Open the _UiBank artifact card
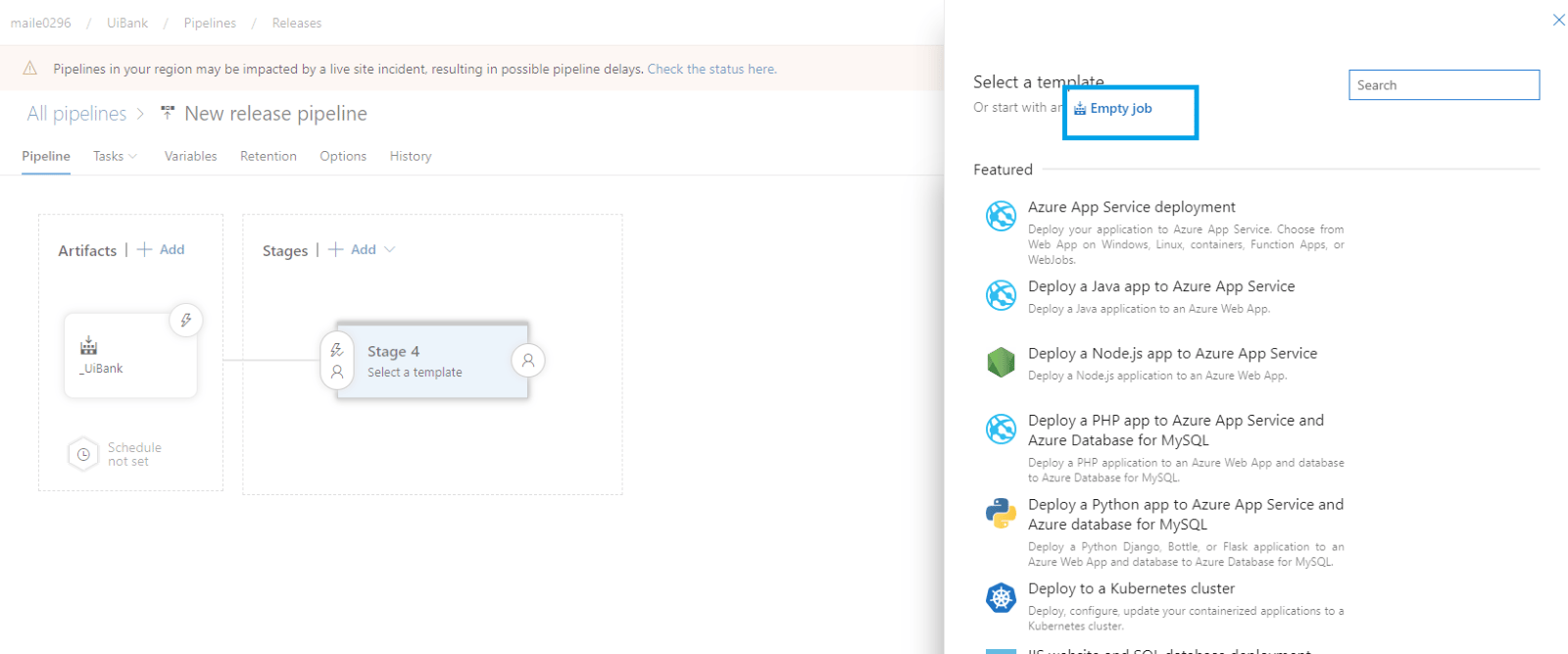Image resolution: width=1568 pixels, height=654 pixels. [130, 355]
